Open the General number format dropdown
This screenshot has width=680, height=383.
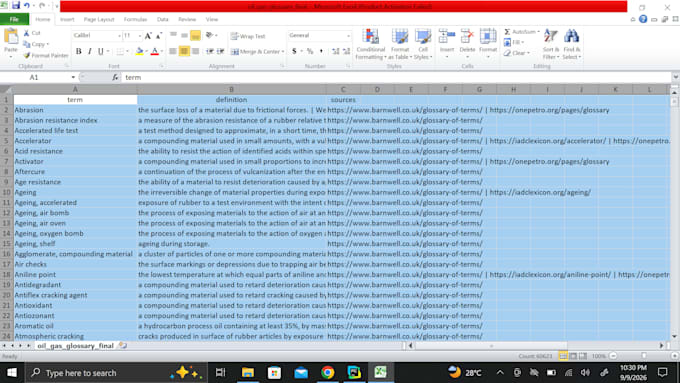pyautogui.click(x=348, y=36)
